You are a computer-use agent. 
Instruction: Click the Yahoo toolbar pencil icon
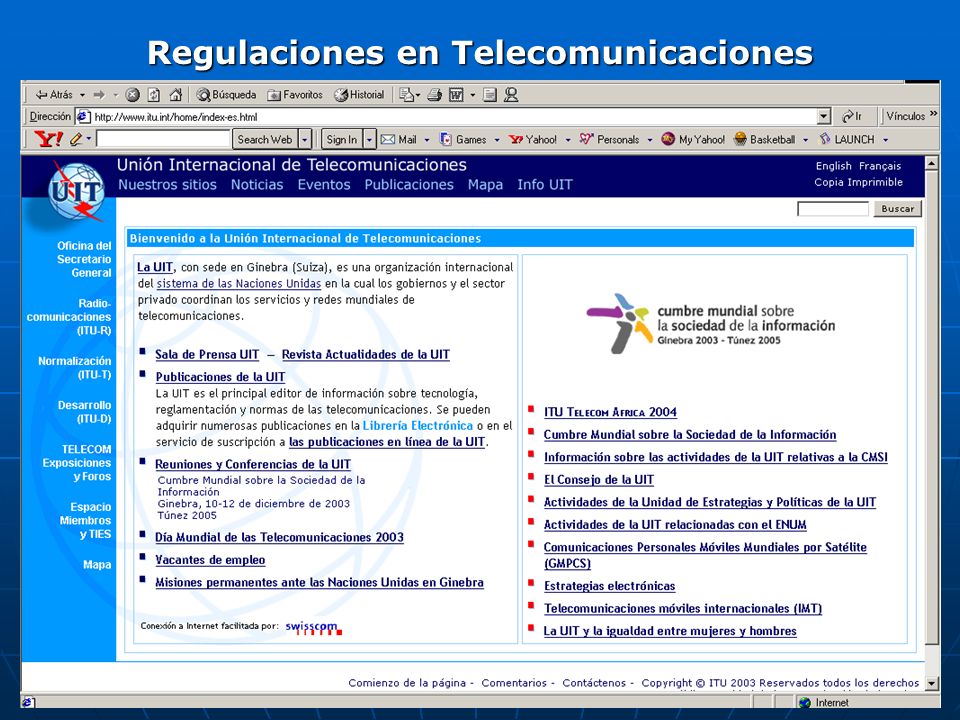tap(76, 140)
